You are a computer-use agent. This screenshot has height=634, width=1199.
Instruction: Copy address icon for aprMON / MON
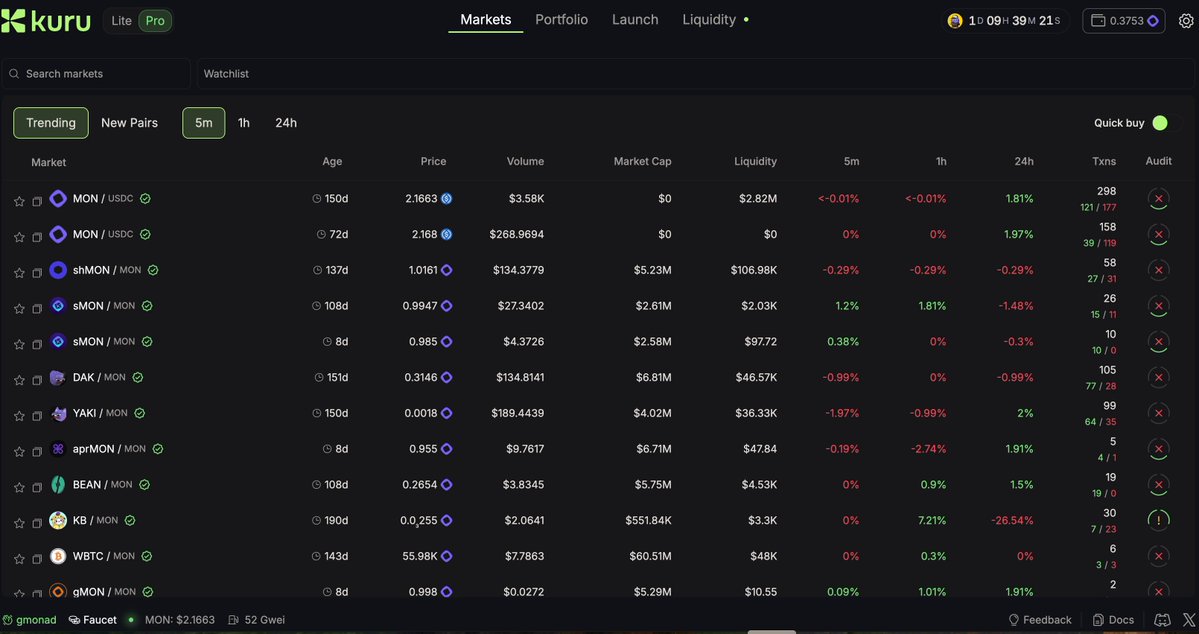click(x=37, y=452)
